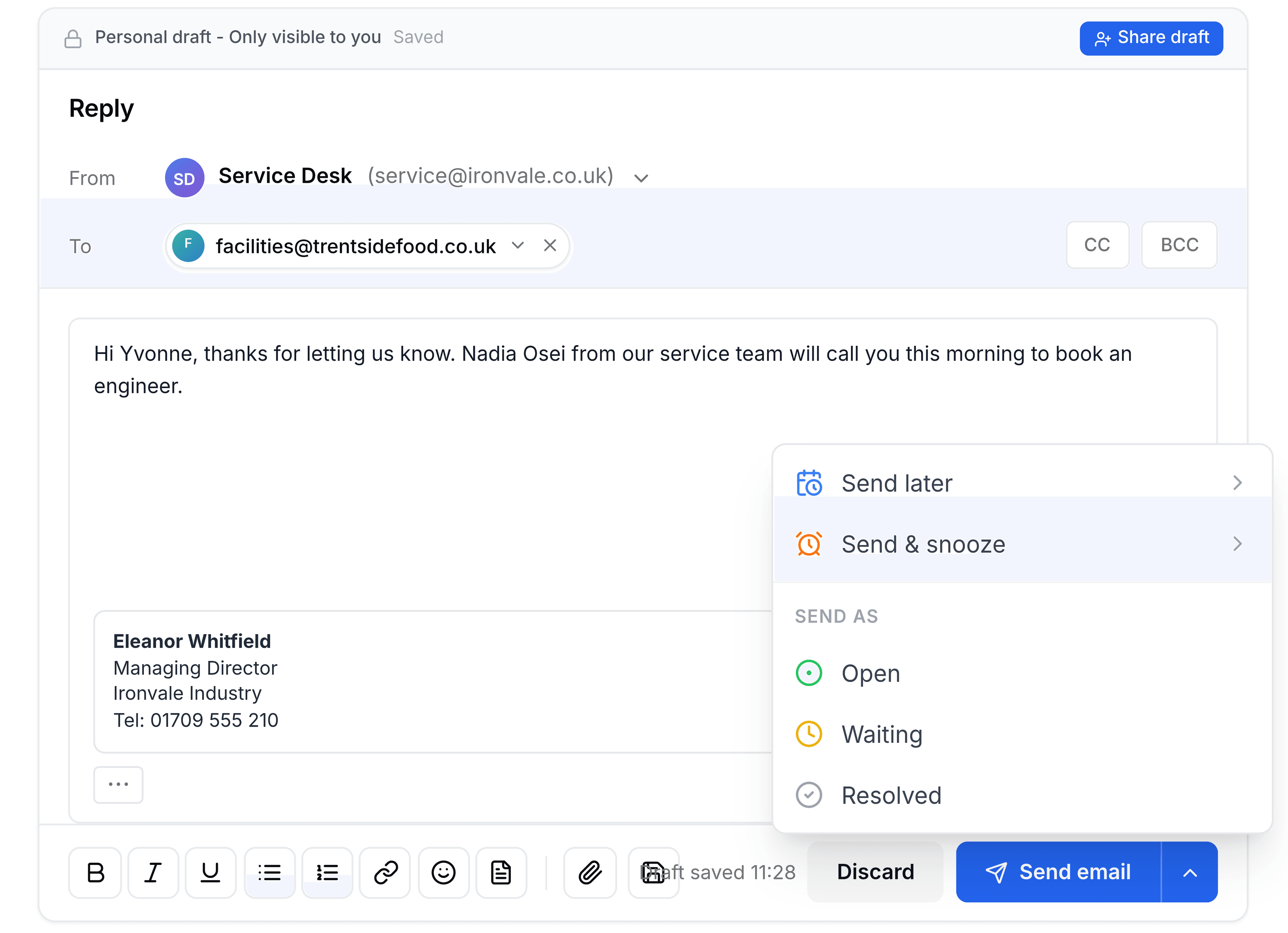Insert a hyperlink
This screenshot has height=933, width=1288.
pyautogui.click(x=386, y=872)
